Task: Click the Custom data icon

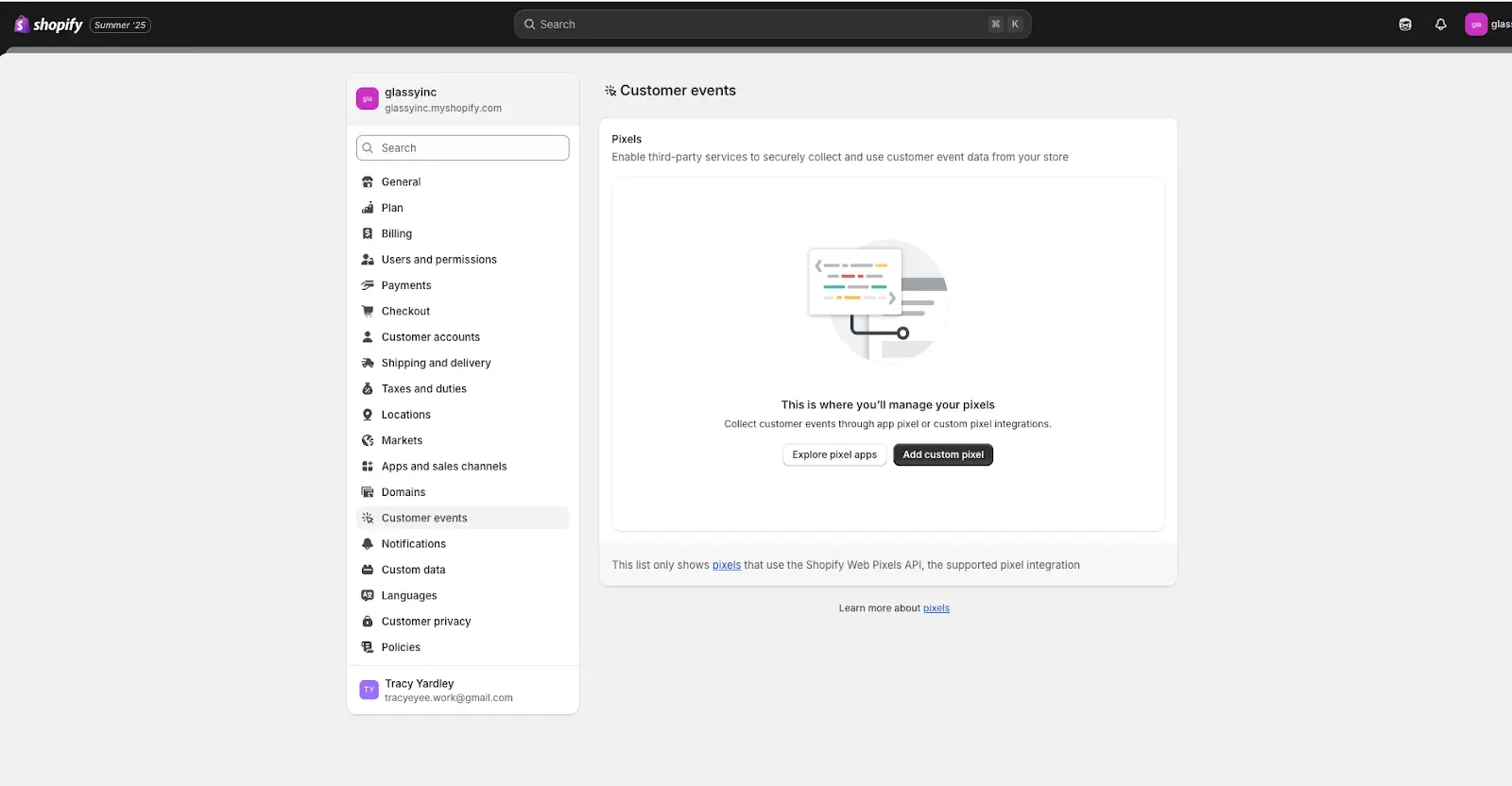Action: point(368,570)
